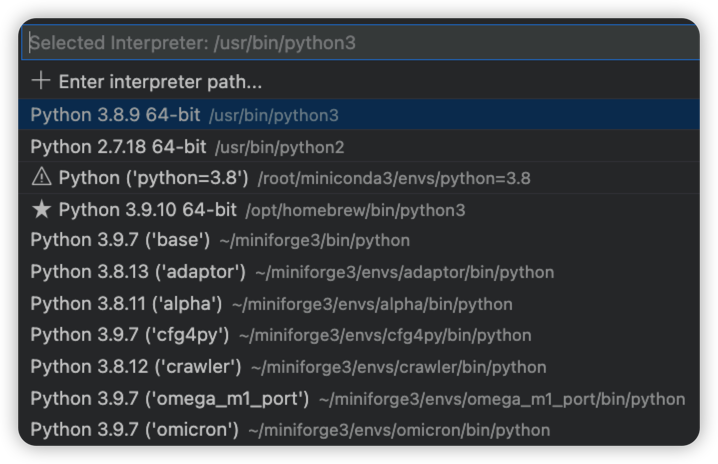Screen dimensions: 718x464
Task: Click the /usr/bin/python2 path text
Action: [x=279, y=148]
